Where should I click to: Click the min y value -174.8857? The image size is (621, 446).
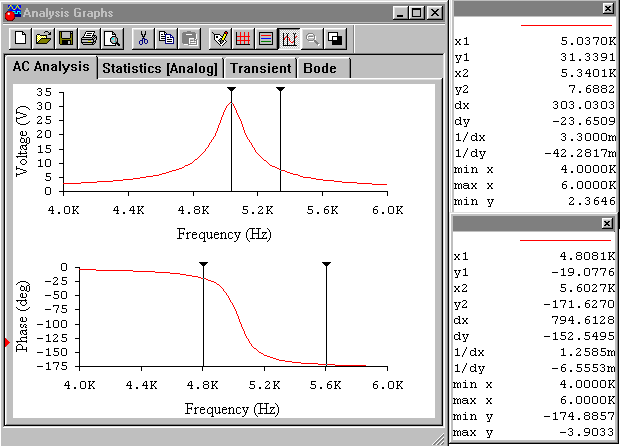(579, 416)
